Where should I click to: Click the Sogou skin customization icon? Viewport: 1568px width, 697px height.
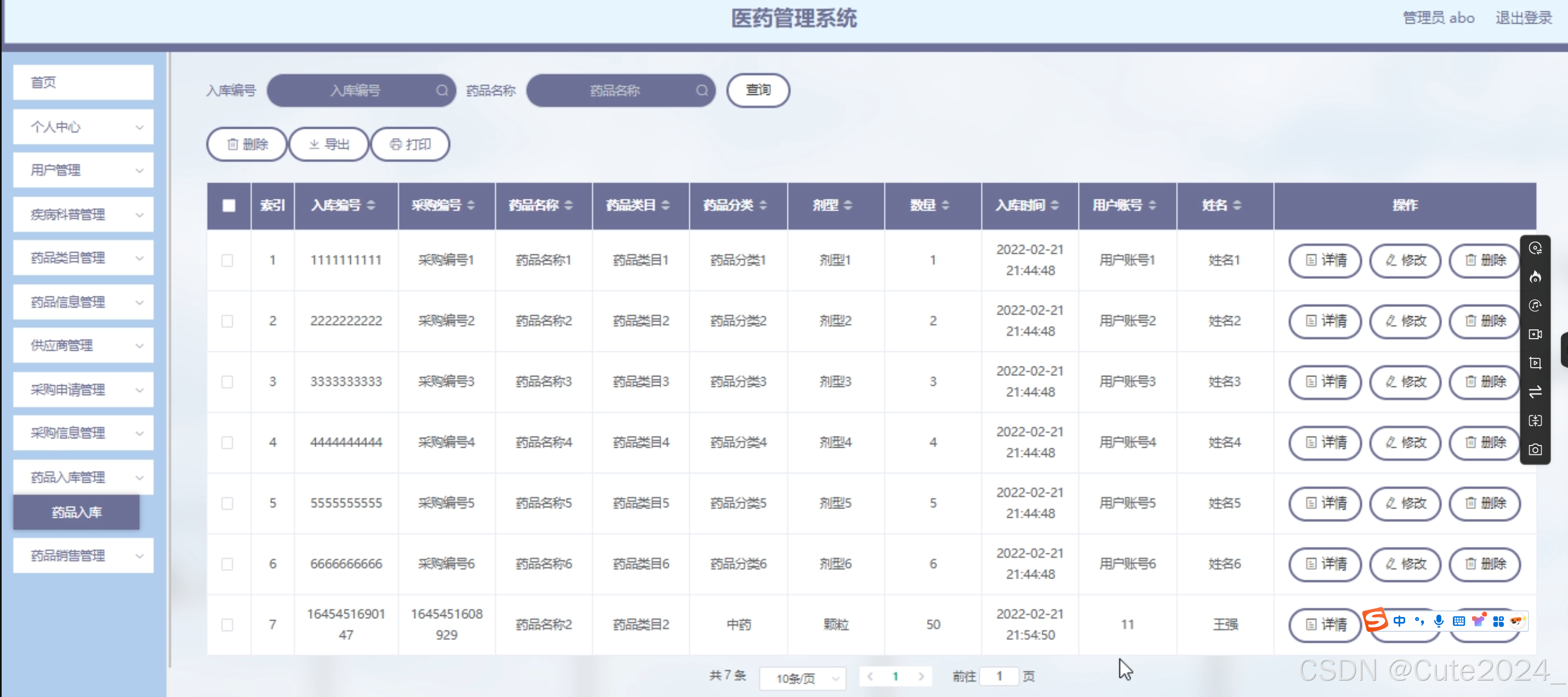pyautogui.click(x=1479, y=621)
